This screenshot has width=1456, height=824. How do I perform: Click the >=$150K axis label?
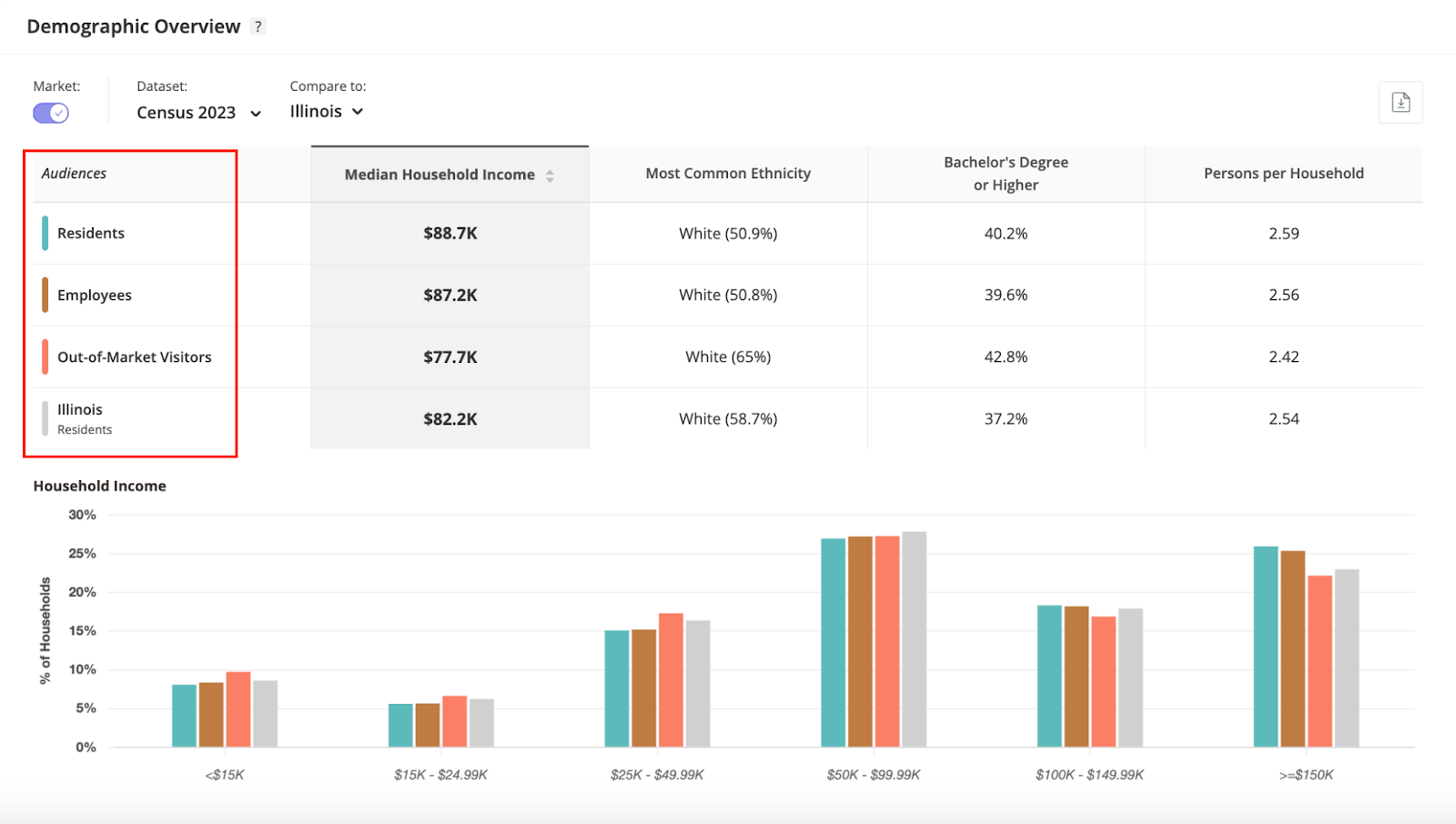[1306, 775]
